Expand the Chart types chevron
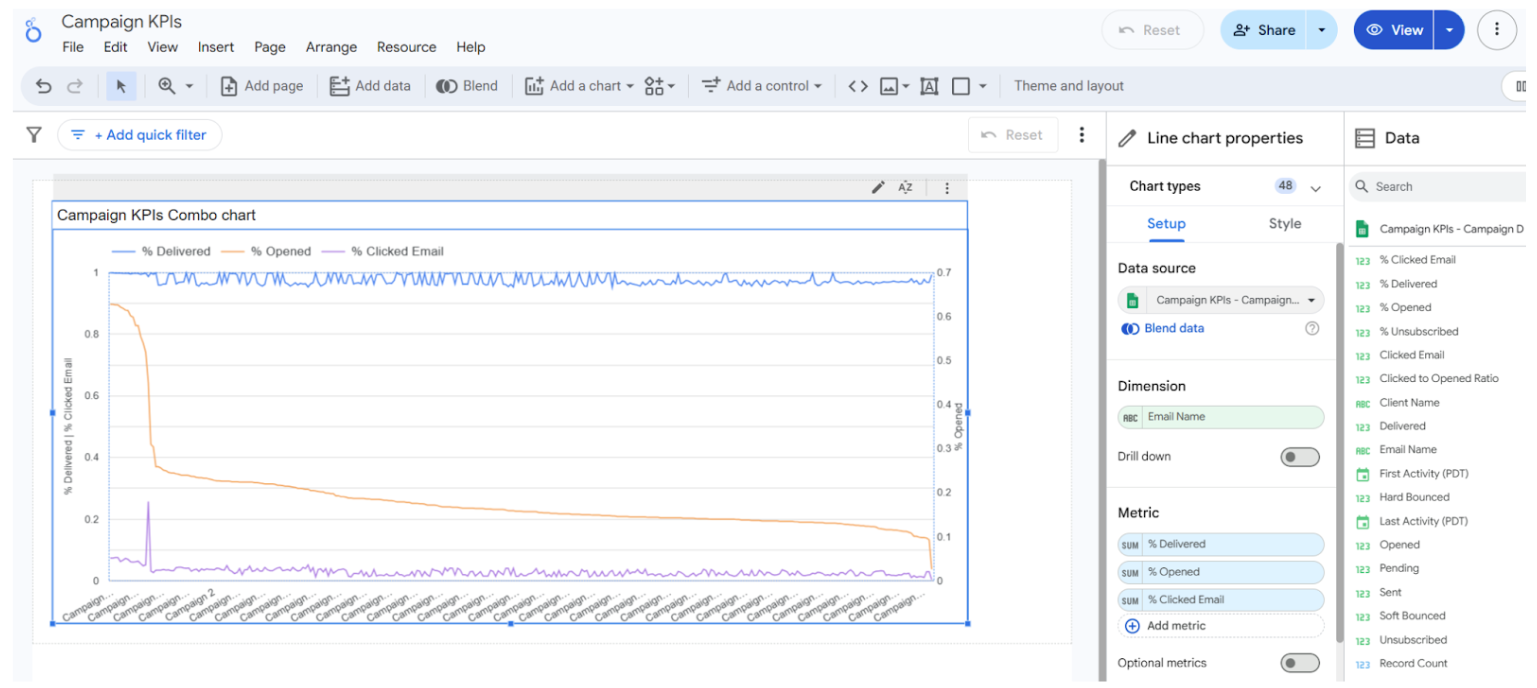The height and width of the screenshot is (688, 1537). click(1315, 187)
